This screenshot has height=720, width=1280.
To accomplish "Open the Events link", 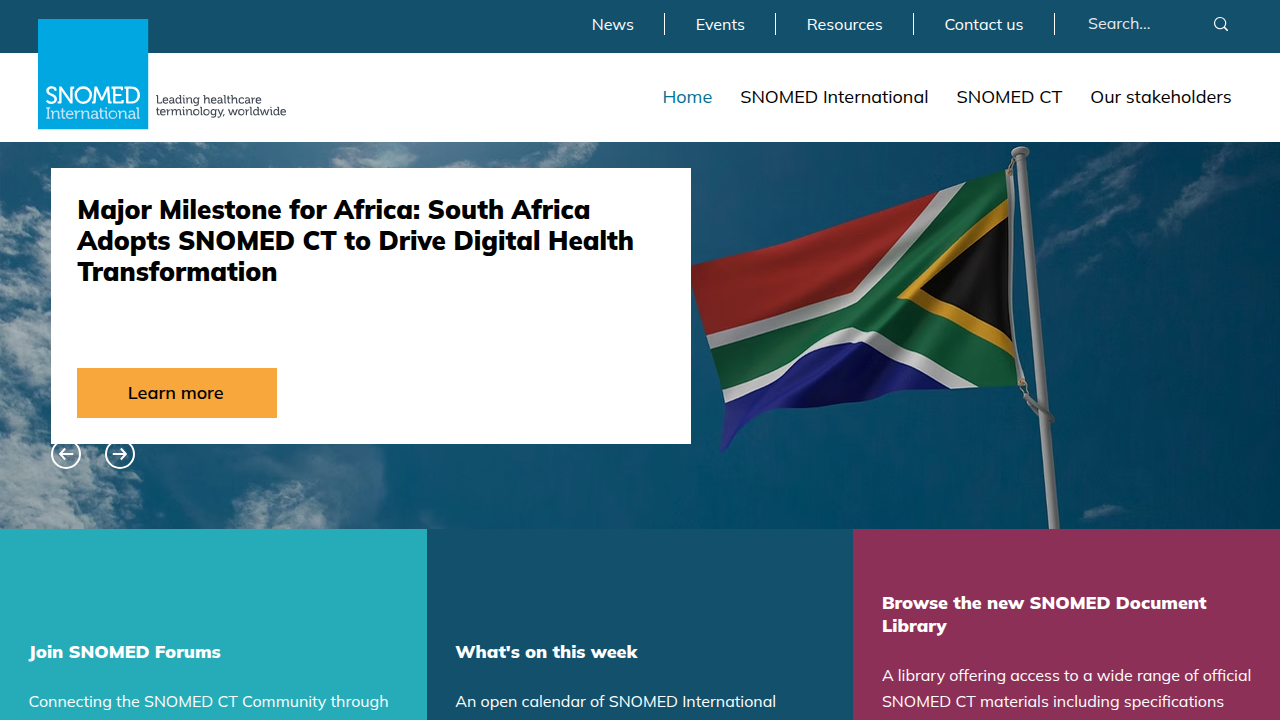I will point(720,24).
